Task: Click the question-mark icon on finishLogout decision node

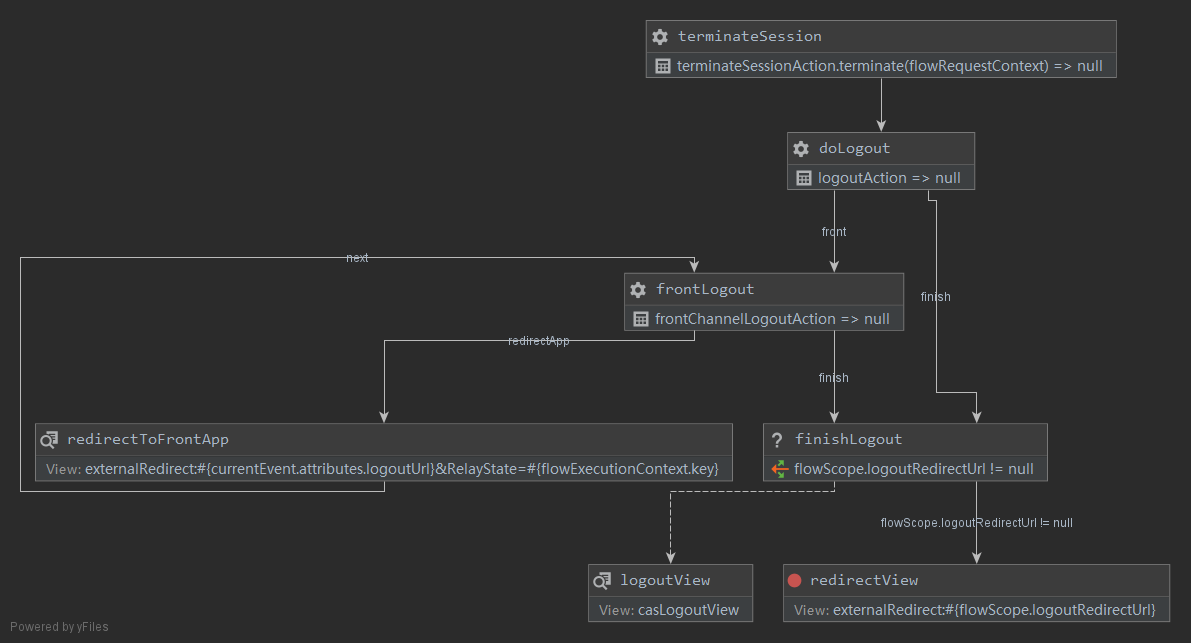Action: (777, 439)
